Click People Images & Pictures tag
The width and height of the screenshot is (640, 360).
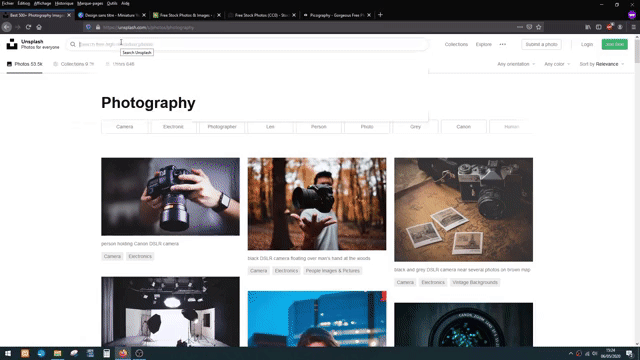click(x=333, y=271)
